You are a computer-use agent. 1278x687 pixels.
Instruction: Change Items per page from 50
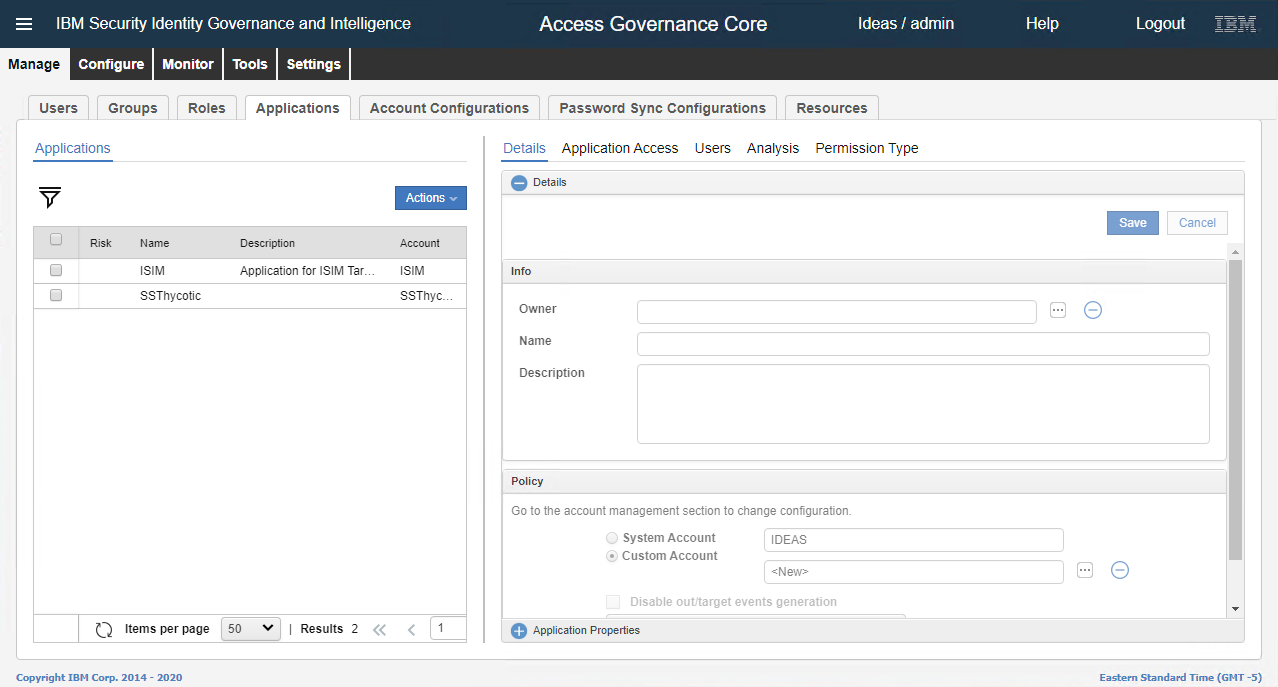[250, 628]
